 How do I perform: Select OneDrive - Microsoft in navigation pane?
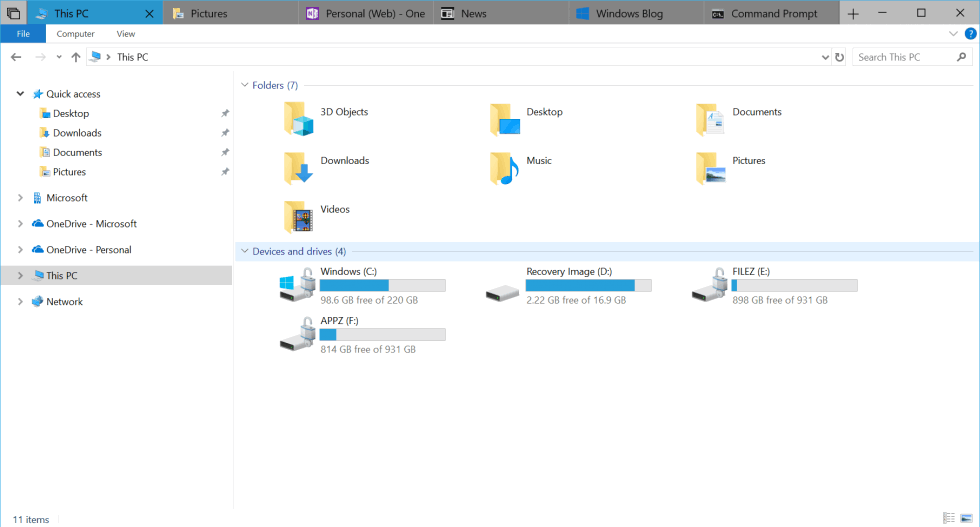(x=91, y=223)
